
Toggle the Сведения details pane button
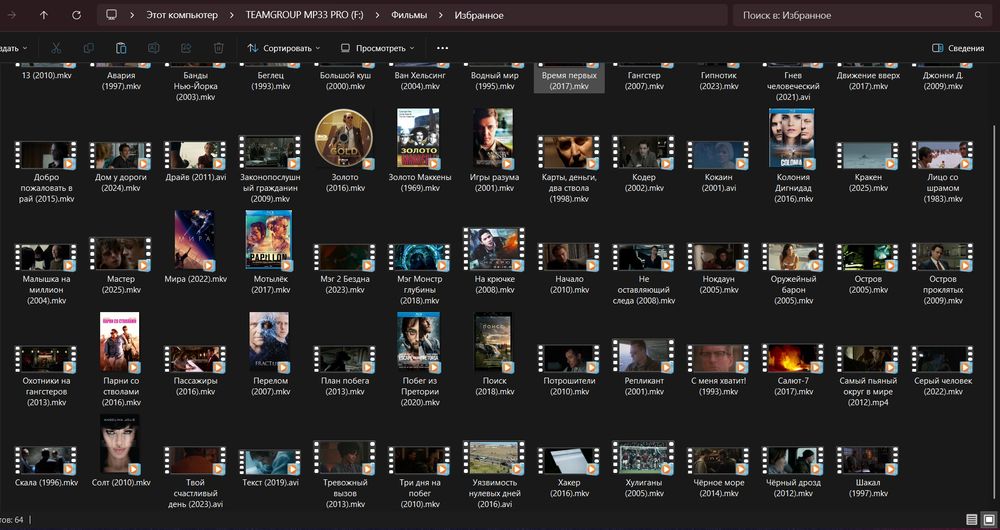957,48
